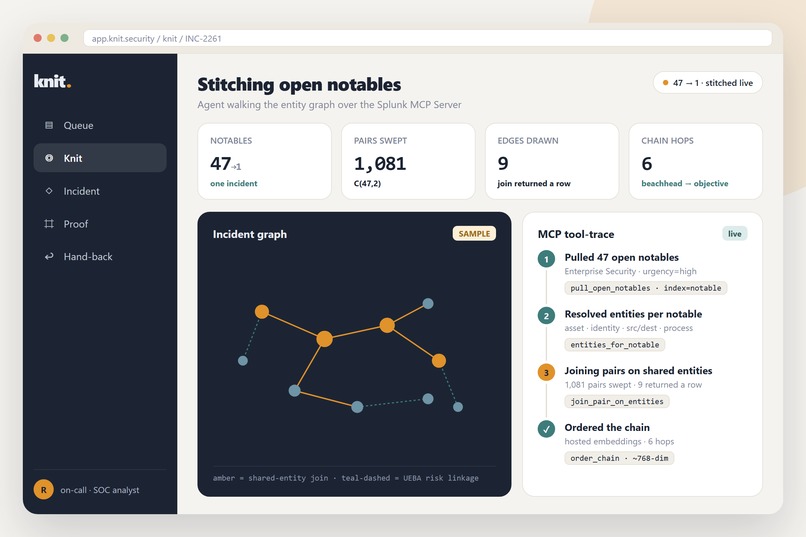Click the 'join_pair_on_entities' code chip

pos(617,401)
